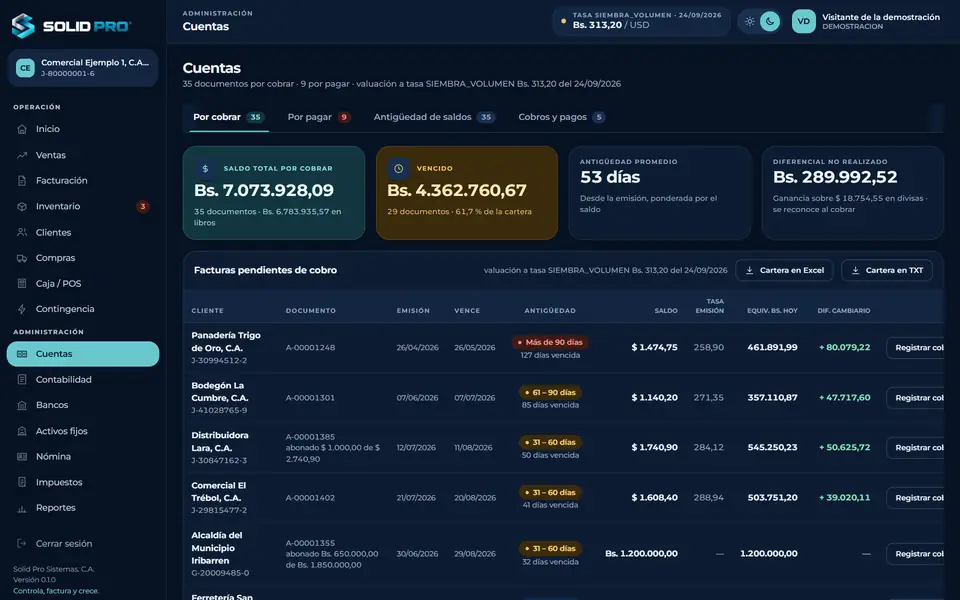This screenshot has height=600, width=960.
Task: Click the download icon in Cartera en TXT
Action: [855, 271]
